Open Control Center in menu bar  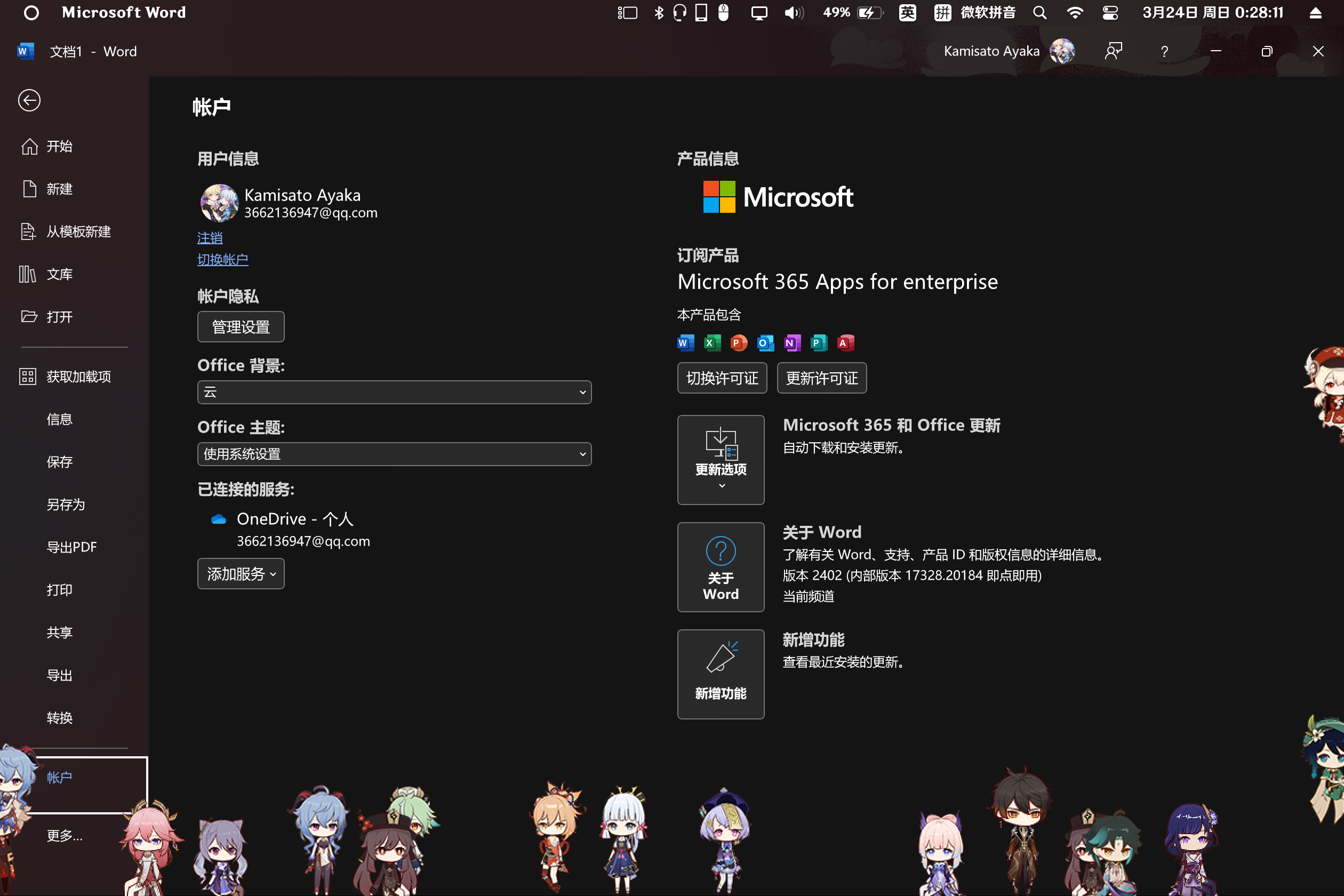pos(1110,13)
